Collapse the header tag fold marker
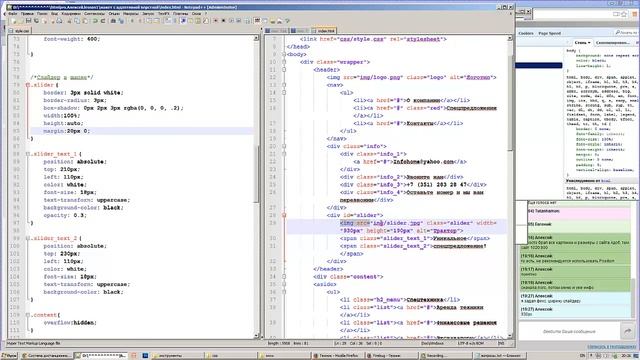 pos(284,70)
